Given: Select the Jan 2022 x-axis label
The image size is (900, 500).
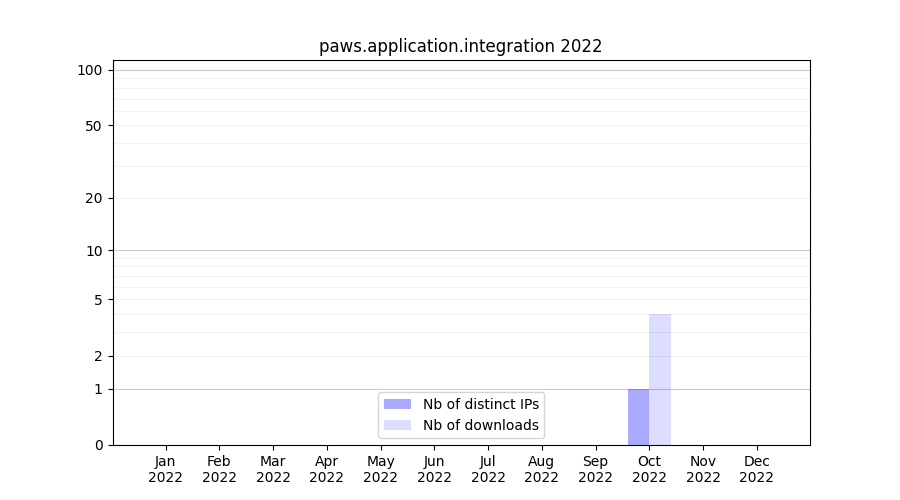Looking at the screenshot, I should pos(165,469).
